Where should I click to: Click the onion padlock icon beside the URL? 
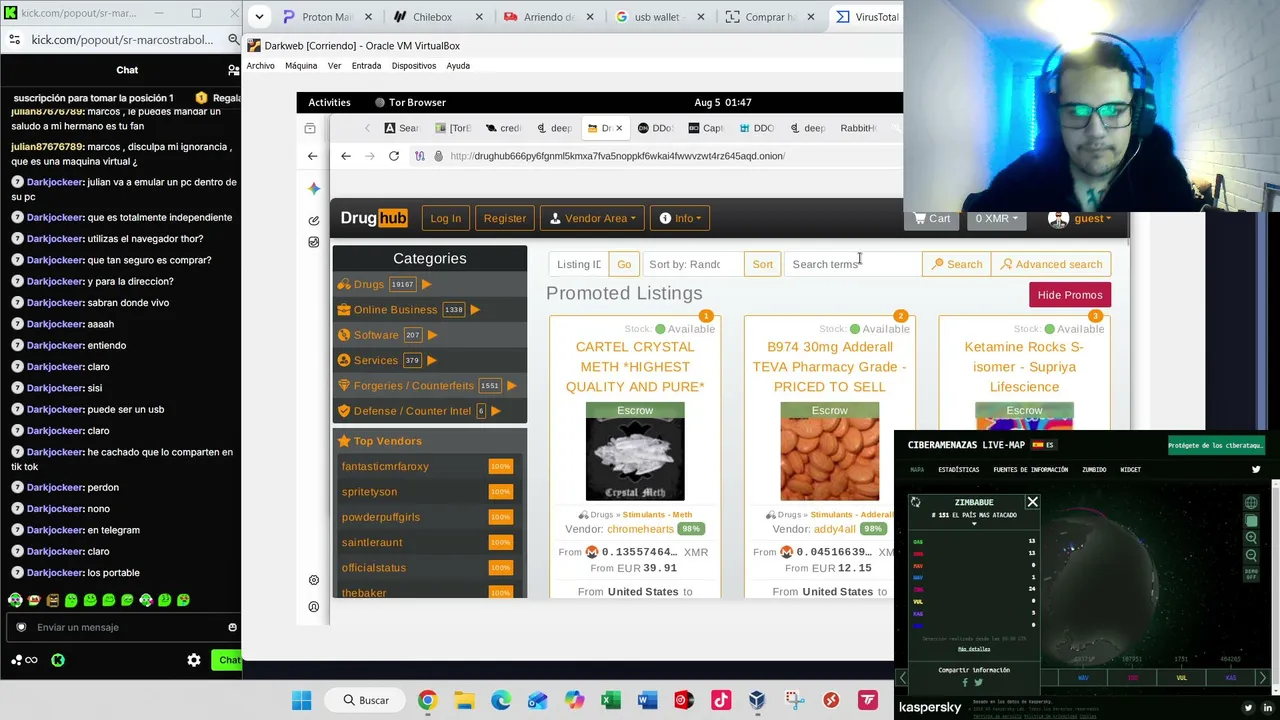click(x=438, y=156)
